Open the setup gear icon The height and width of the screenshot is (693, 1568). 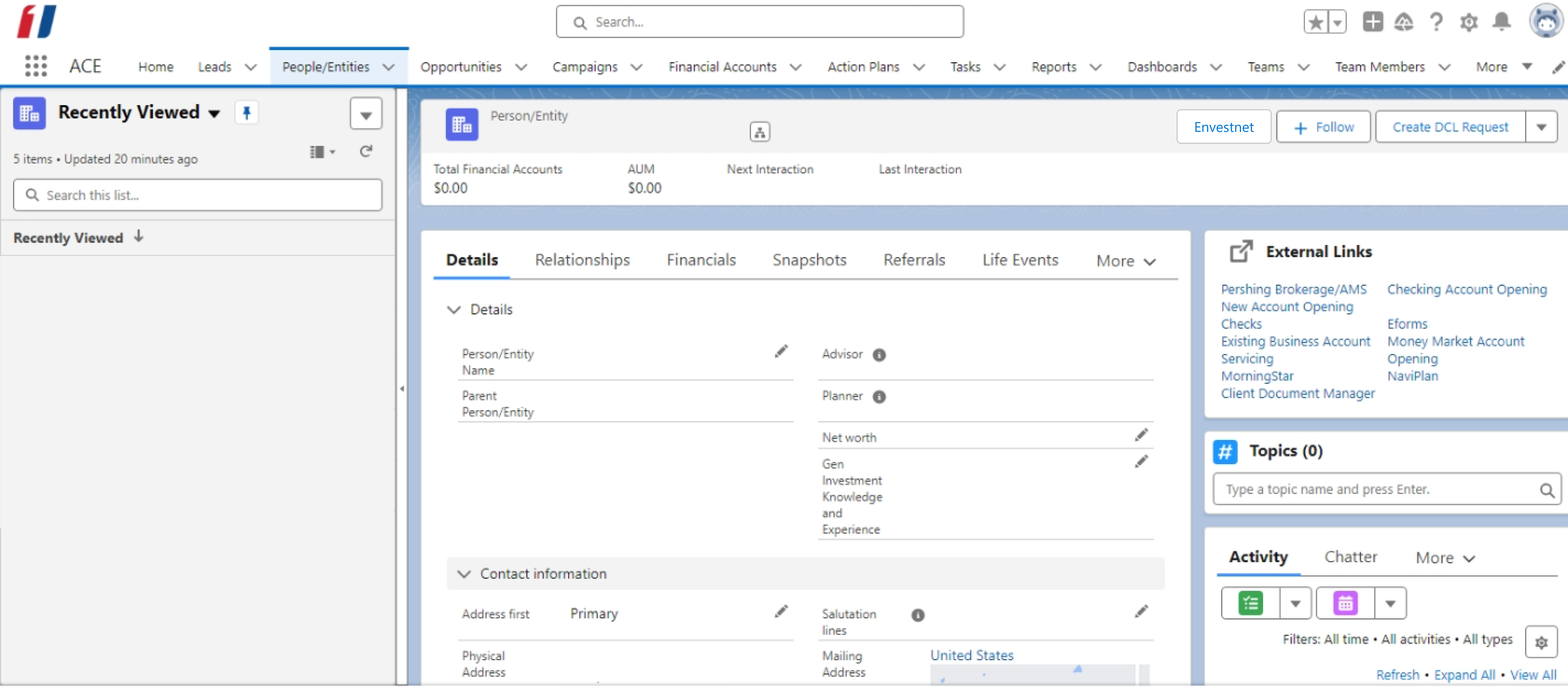[1468, 22]
